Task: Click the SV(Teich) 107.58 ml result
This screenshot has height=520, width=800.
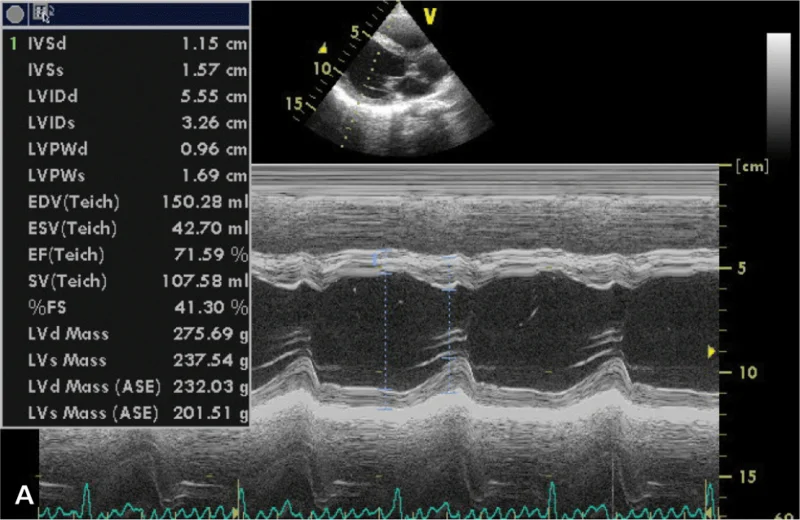Action: pyautogui.click(x=205, y=281)
